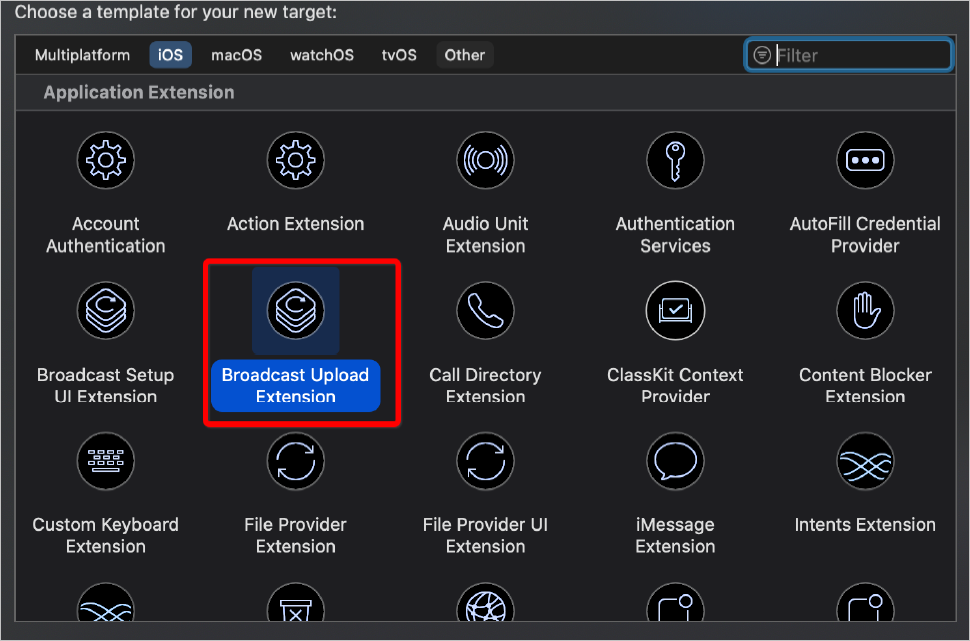Select the Audio Unit Extension icon

click(485, 160)
